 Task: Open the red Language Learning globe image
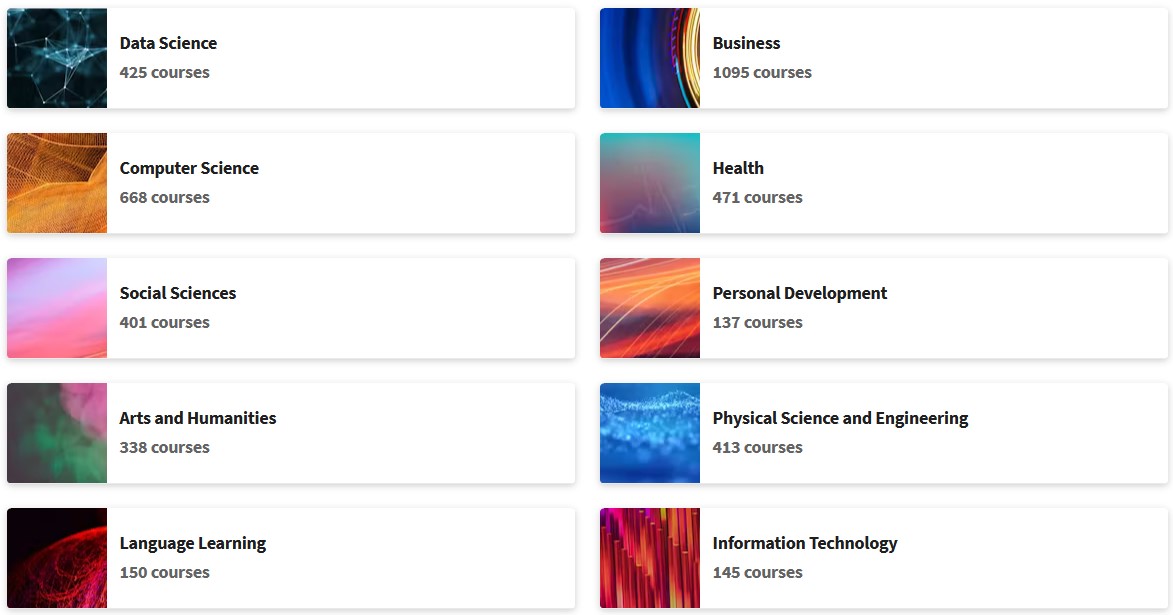tap(57, 558)
